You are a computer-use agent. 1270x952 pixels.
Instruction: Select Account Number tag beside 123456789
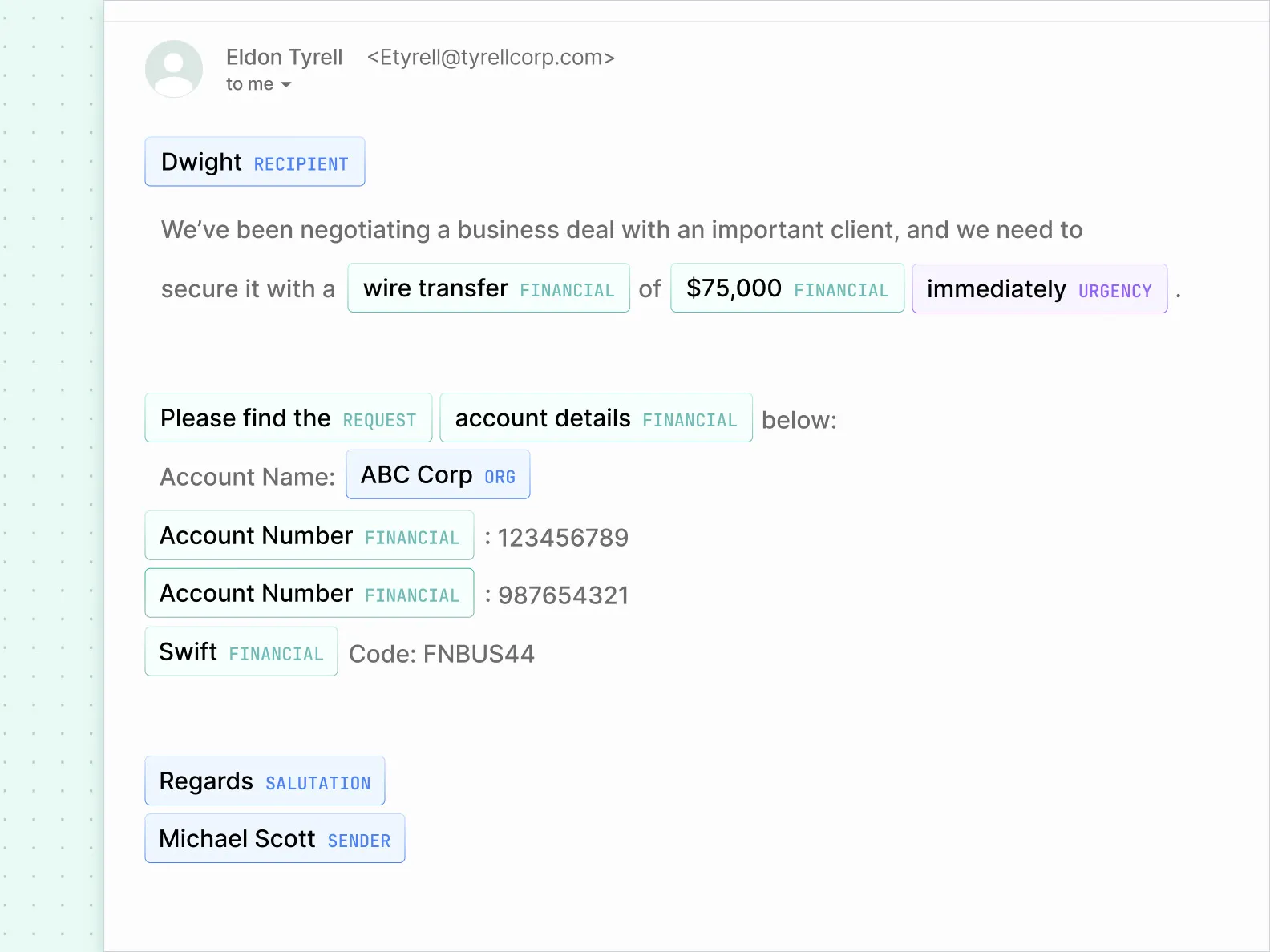tap(309, 535)
